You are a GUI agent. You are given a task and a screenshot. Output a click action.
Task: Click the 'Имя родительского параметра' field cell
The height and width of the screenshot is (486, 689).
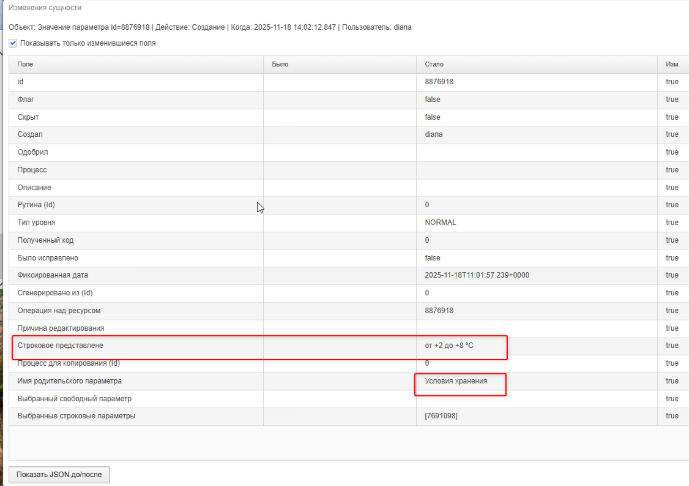point(136,381)
